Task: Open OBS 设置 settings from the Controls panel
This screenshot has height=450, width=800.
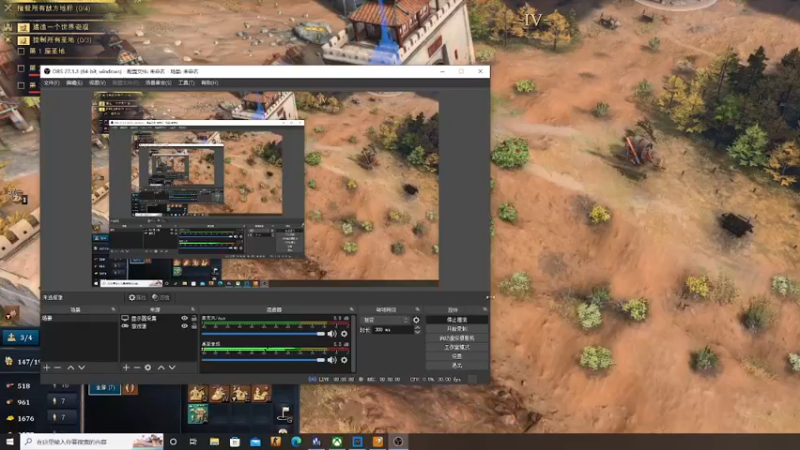Action: click(457, 357)
